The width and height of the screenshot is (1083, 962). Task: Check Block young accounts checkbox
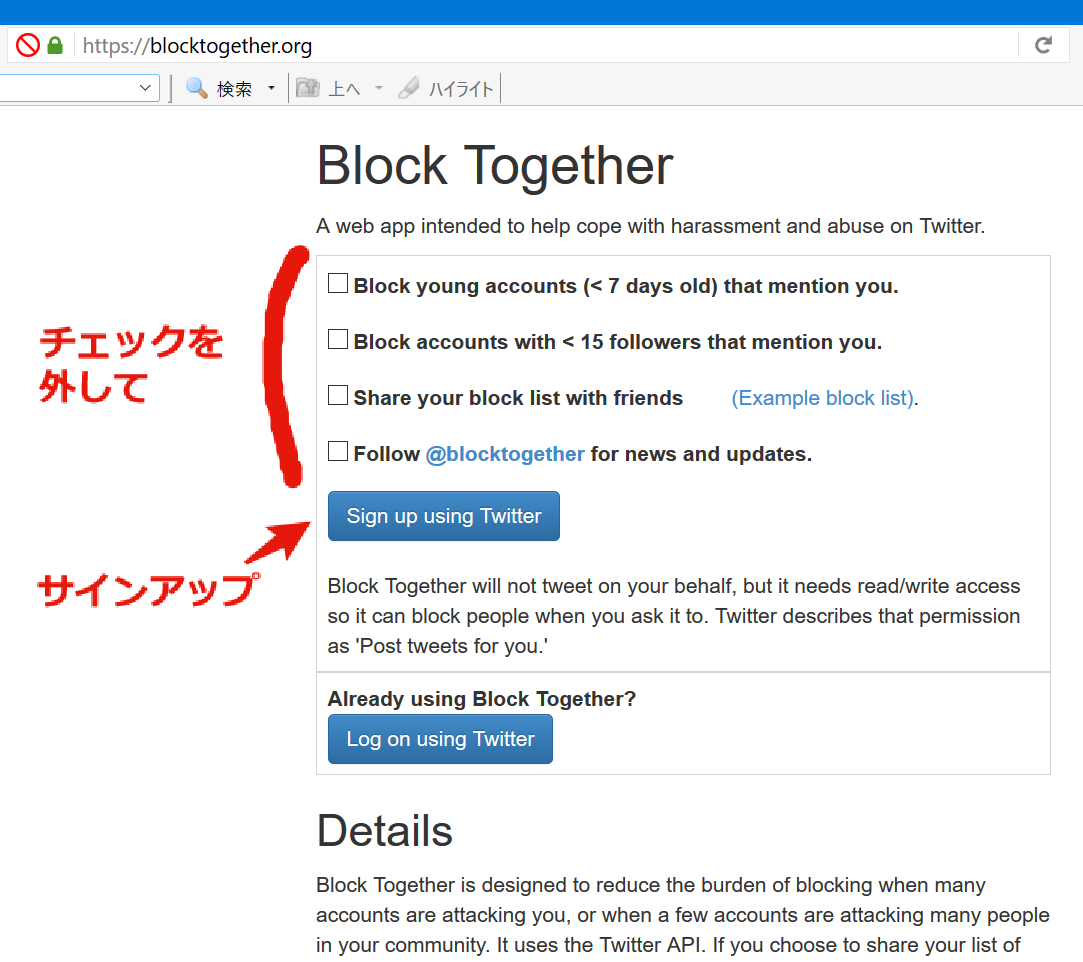pos(338,283)
